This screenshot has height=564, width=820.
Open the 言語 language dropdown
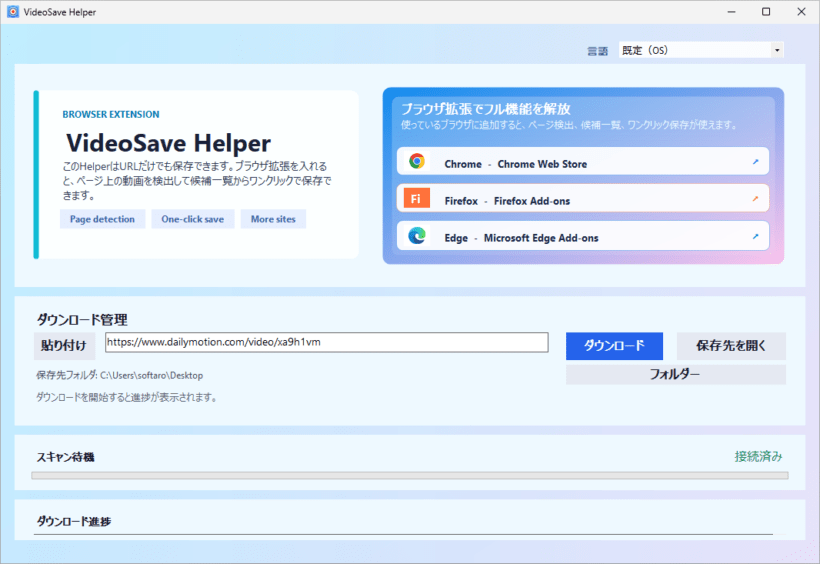pyautogui.click(x=701, y=50)
